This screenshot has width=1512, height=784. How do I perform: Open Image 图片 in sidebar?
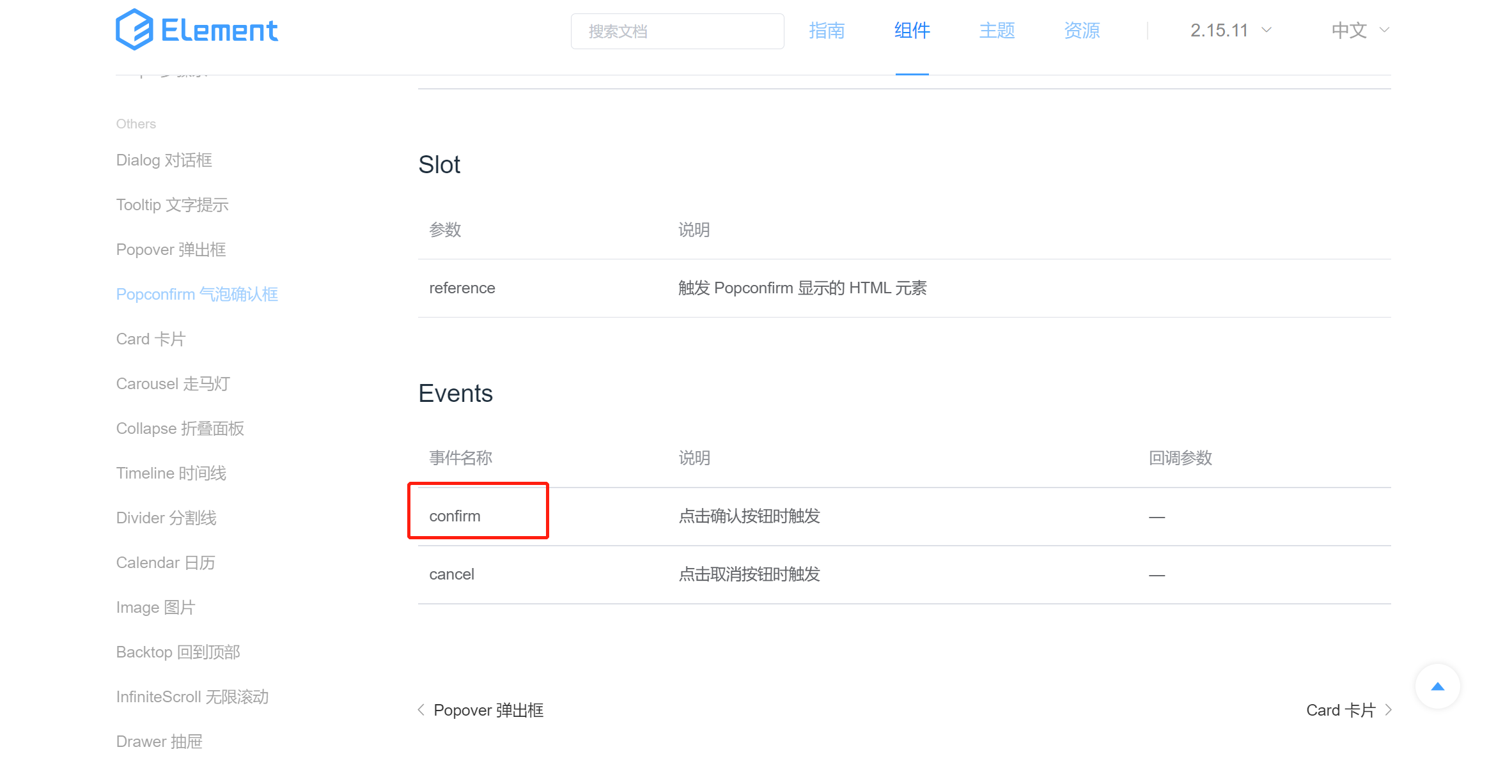coord(155,608)
